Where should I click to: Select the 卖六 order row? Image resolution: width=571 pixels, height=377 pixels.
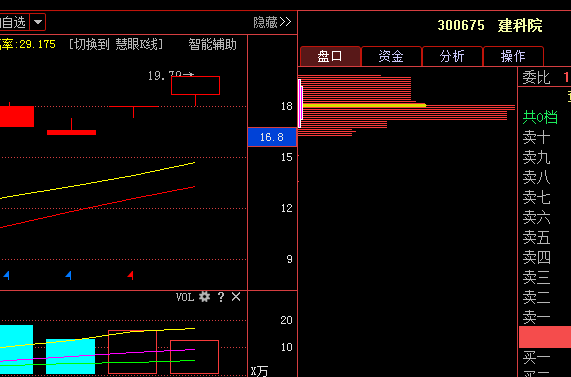click(545, 218)
